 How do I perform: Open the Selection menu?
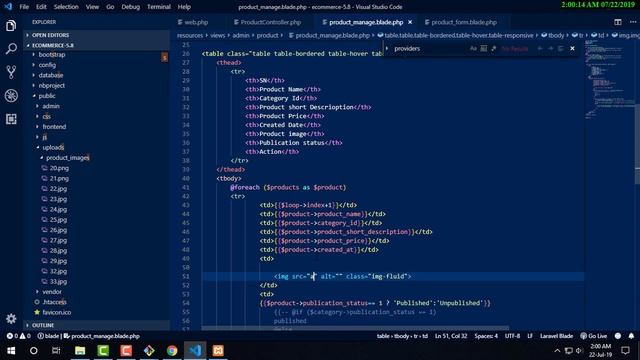point(66,7)
